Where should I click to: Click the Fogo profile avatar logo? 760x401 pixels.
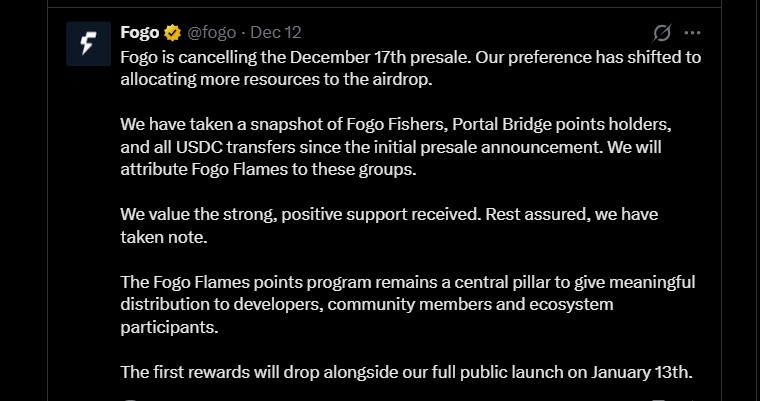pyautogui.click(x=88, y=44)
